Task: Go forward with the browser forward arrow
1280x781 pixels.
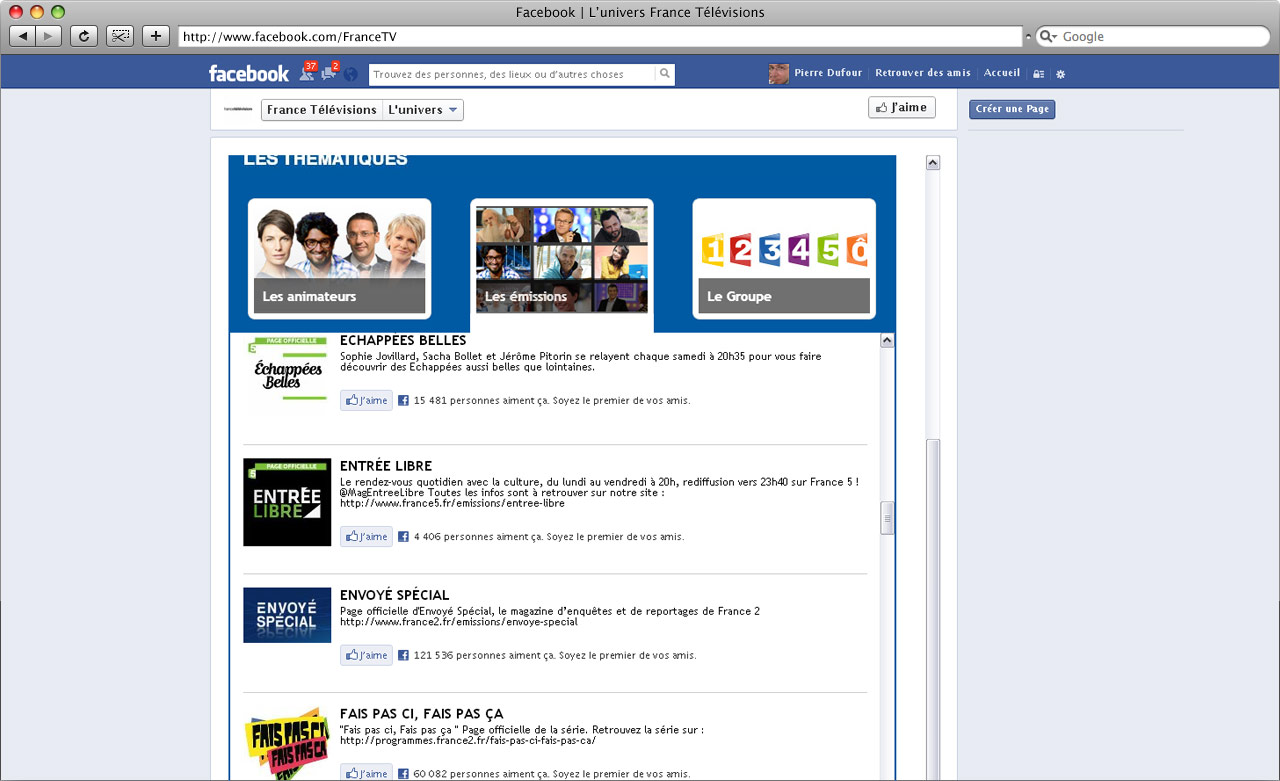Action: [x=49, y=36]
